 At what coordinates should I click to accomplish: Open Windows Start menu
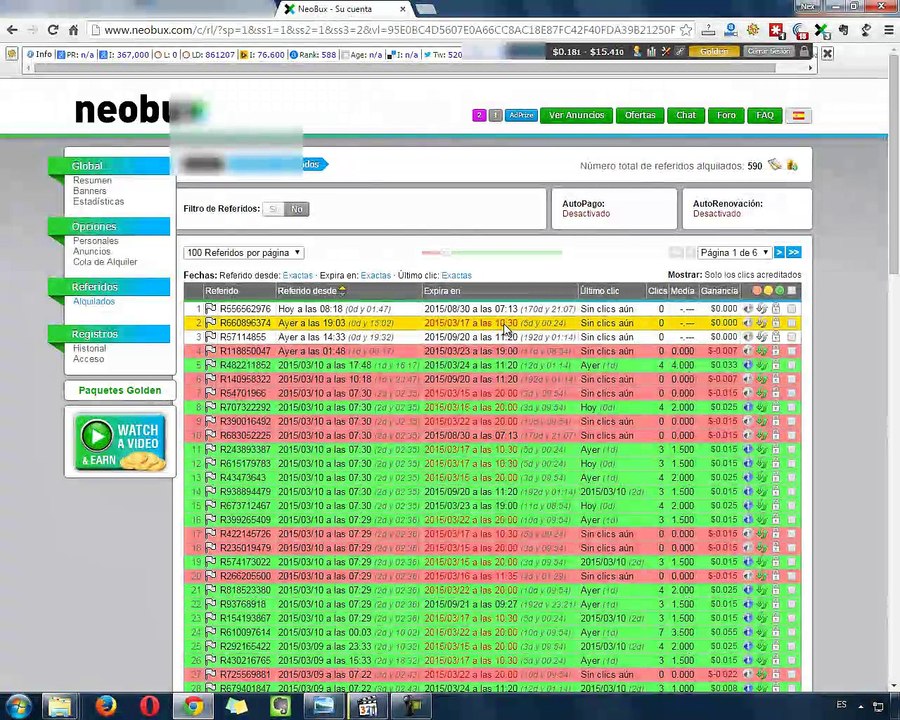[19, 706]
